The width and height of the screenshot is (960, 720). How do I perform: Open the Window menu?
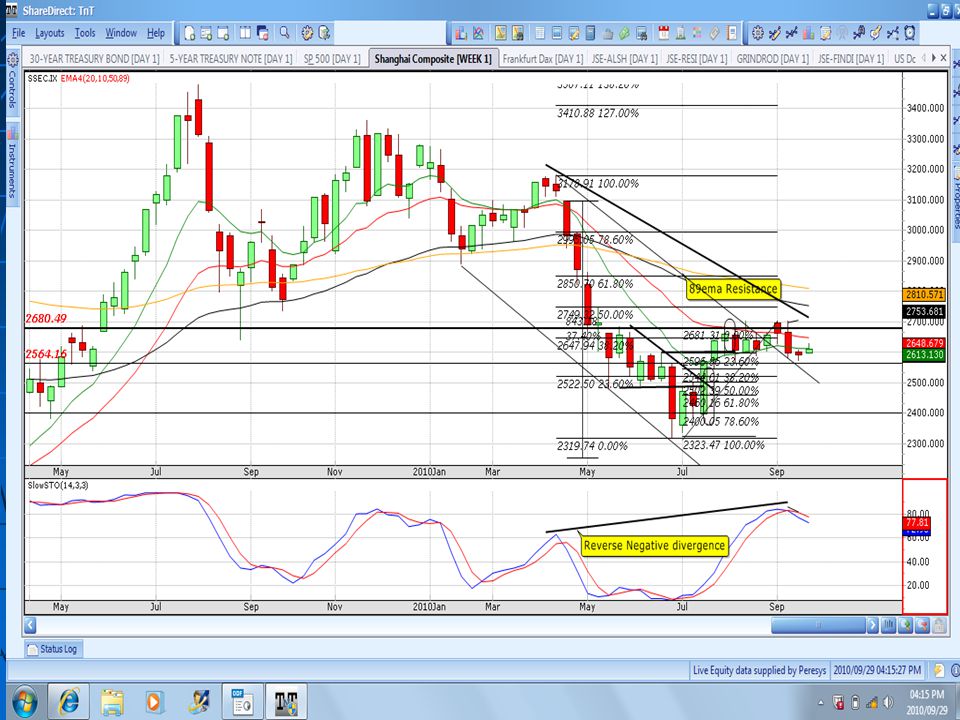(x=121, y=33)
